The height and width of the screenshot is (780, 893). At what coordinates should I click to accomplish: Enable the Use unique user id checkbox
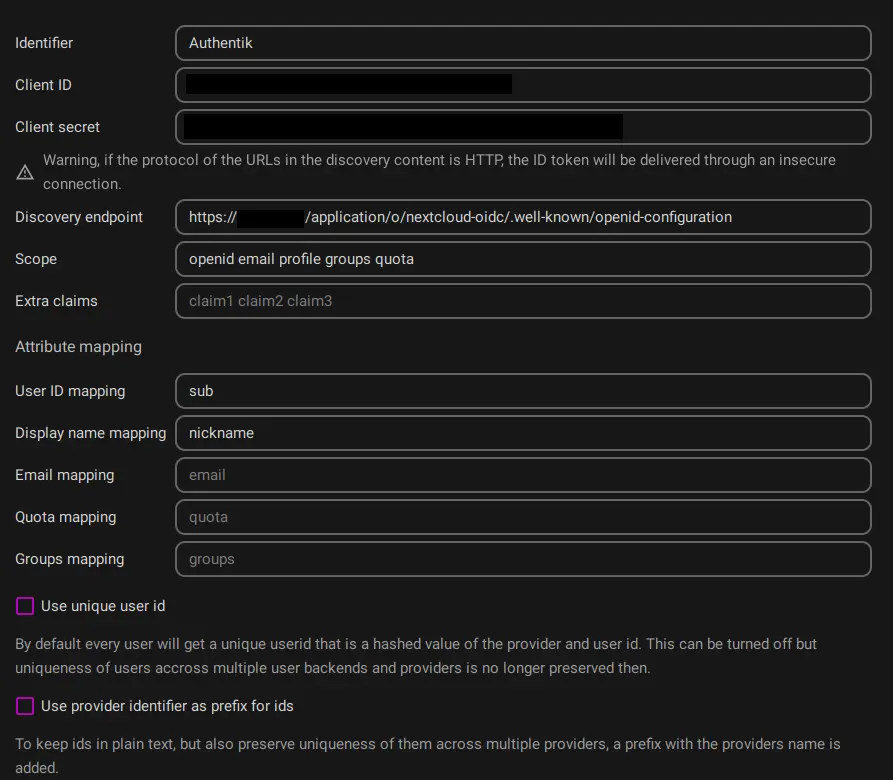(25, 606)
